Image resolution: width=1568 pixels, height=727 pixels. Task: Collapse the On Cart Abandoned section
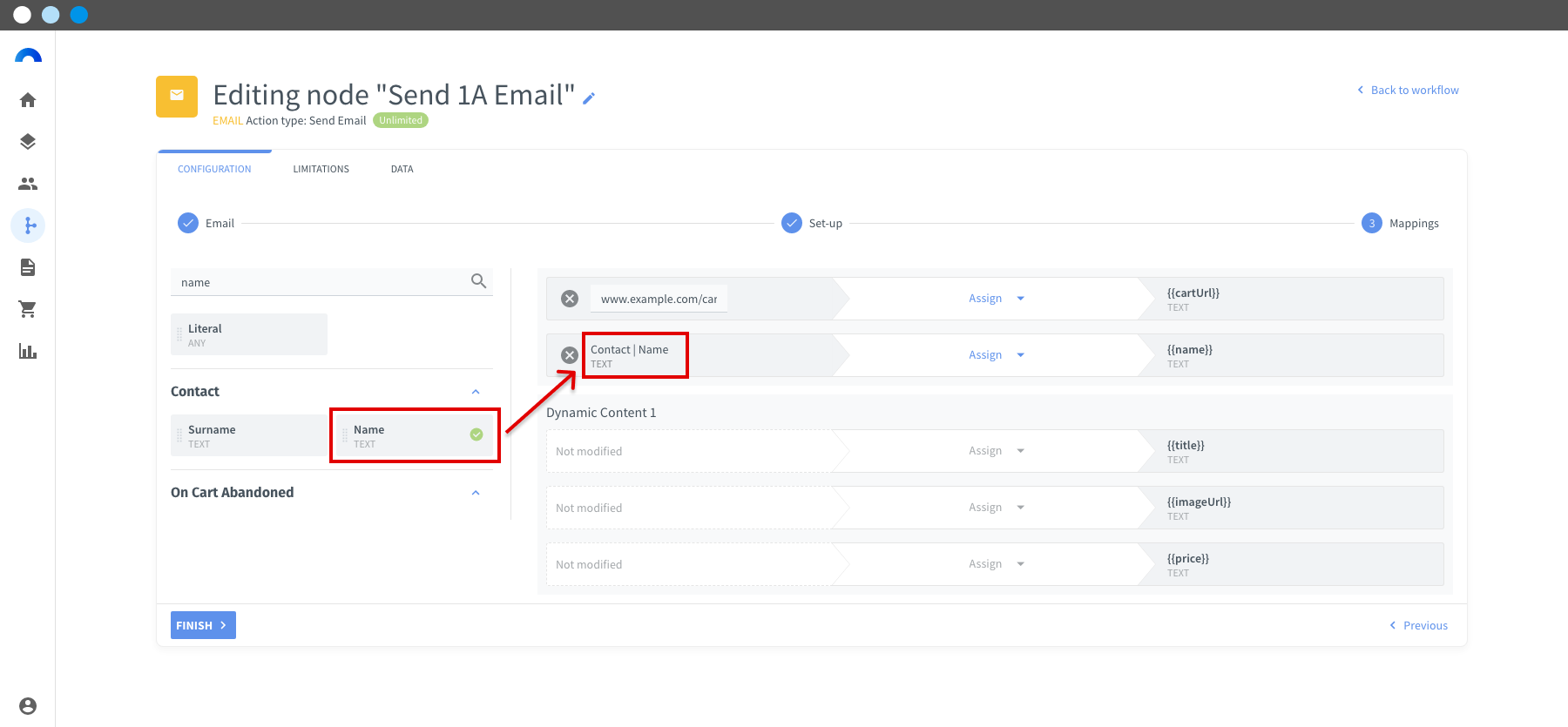click(x=476, y=493)
